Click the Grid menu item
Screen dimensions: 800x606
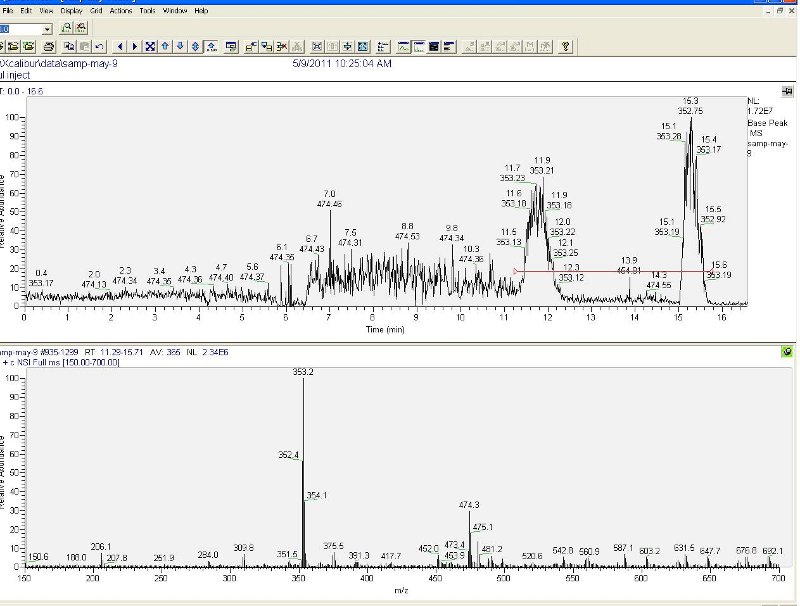96,10
